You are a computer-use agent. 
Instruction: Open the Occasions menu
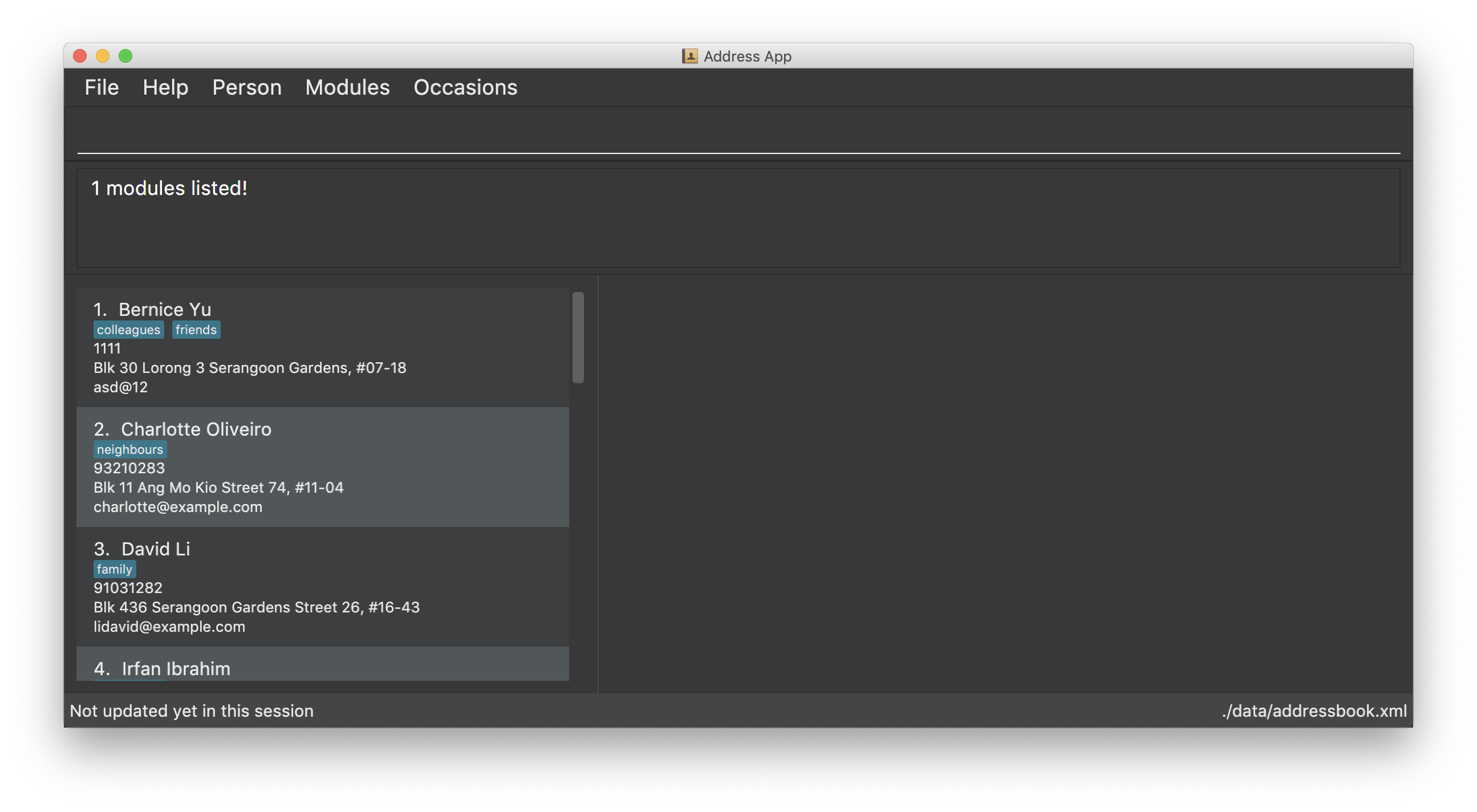coord(465,87)
